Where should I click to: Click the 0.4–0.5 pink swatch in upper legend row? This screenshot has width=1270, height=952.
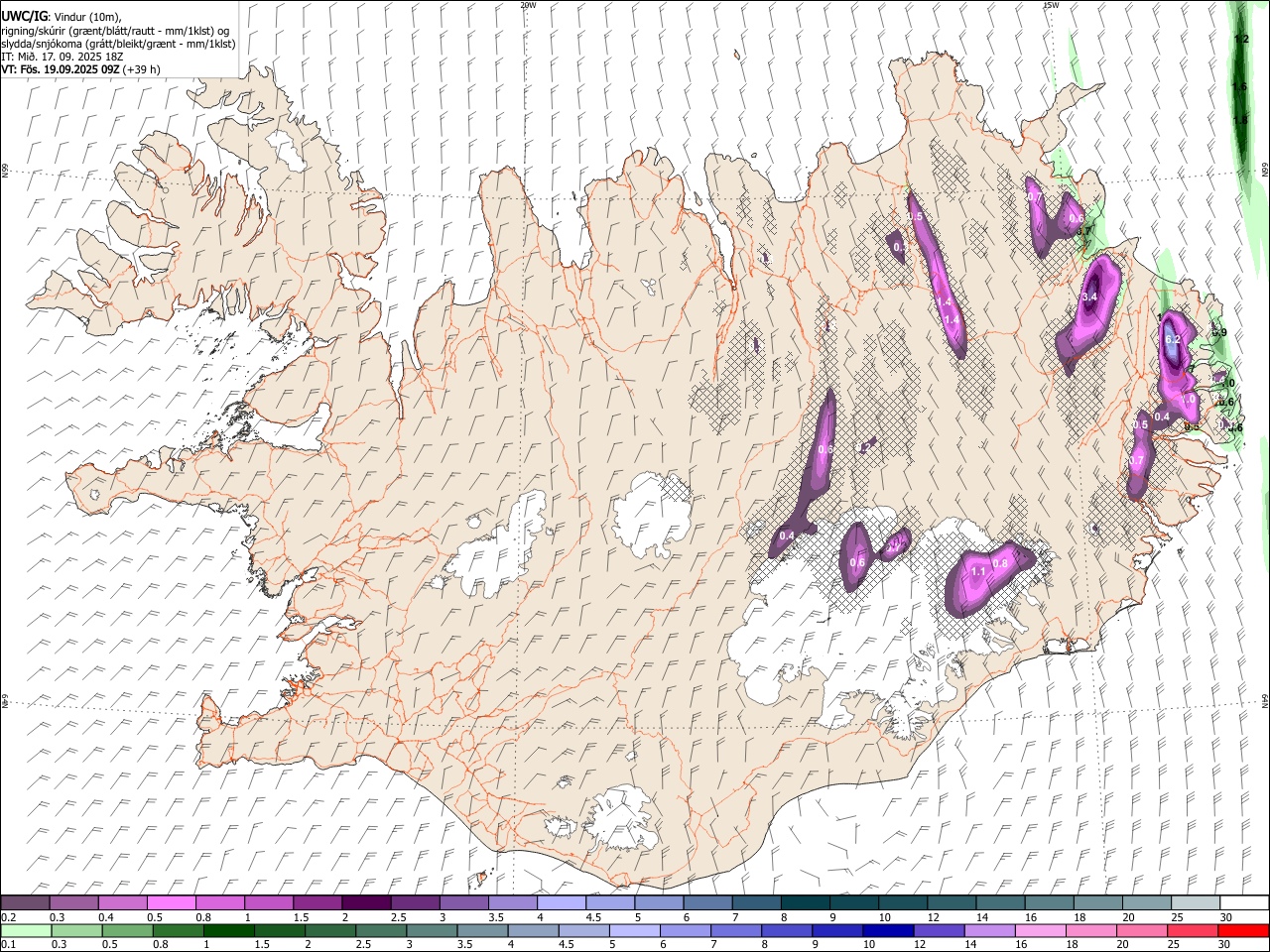point(122,903)
